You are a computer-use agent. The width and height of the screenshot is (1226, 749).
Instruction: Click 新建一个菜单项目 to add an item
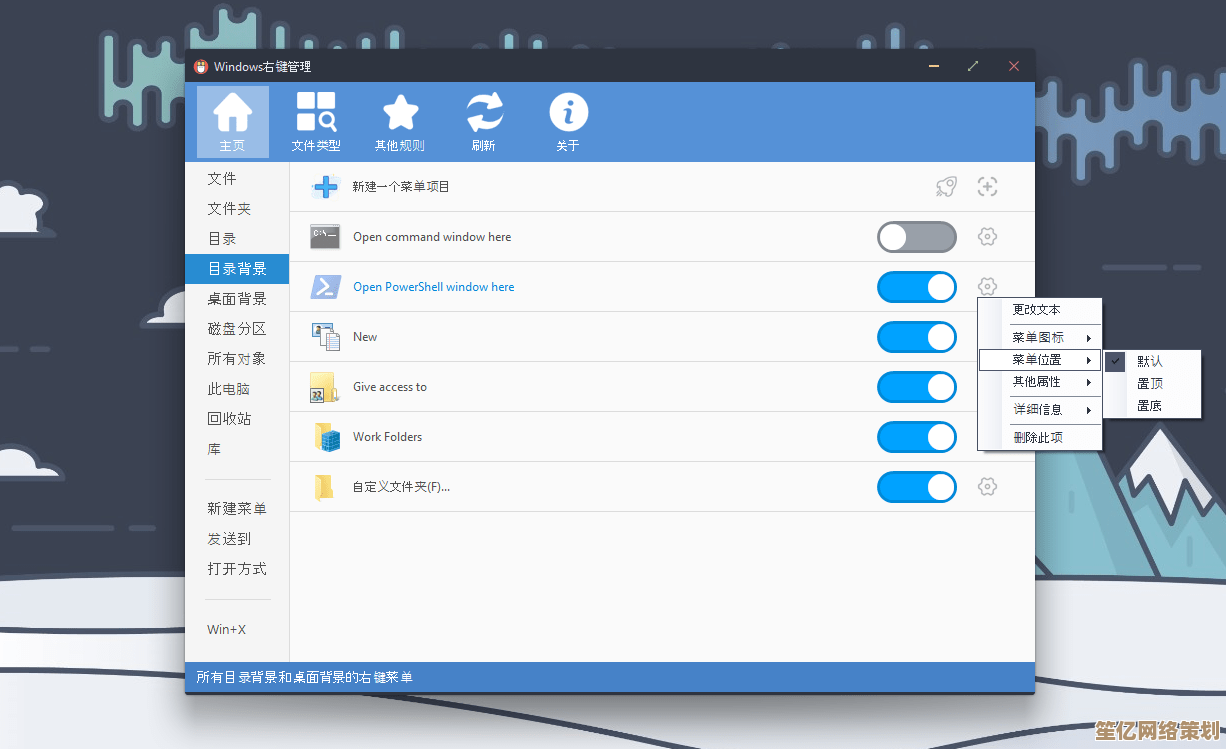click(400, 187)
